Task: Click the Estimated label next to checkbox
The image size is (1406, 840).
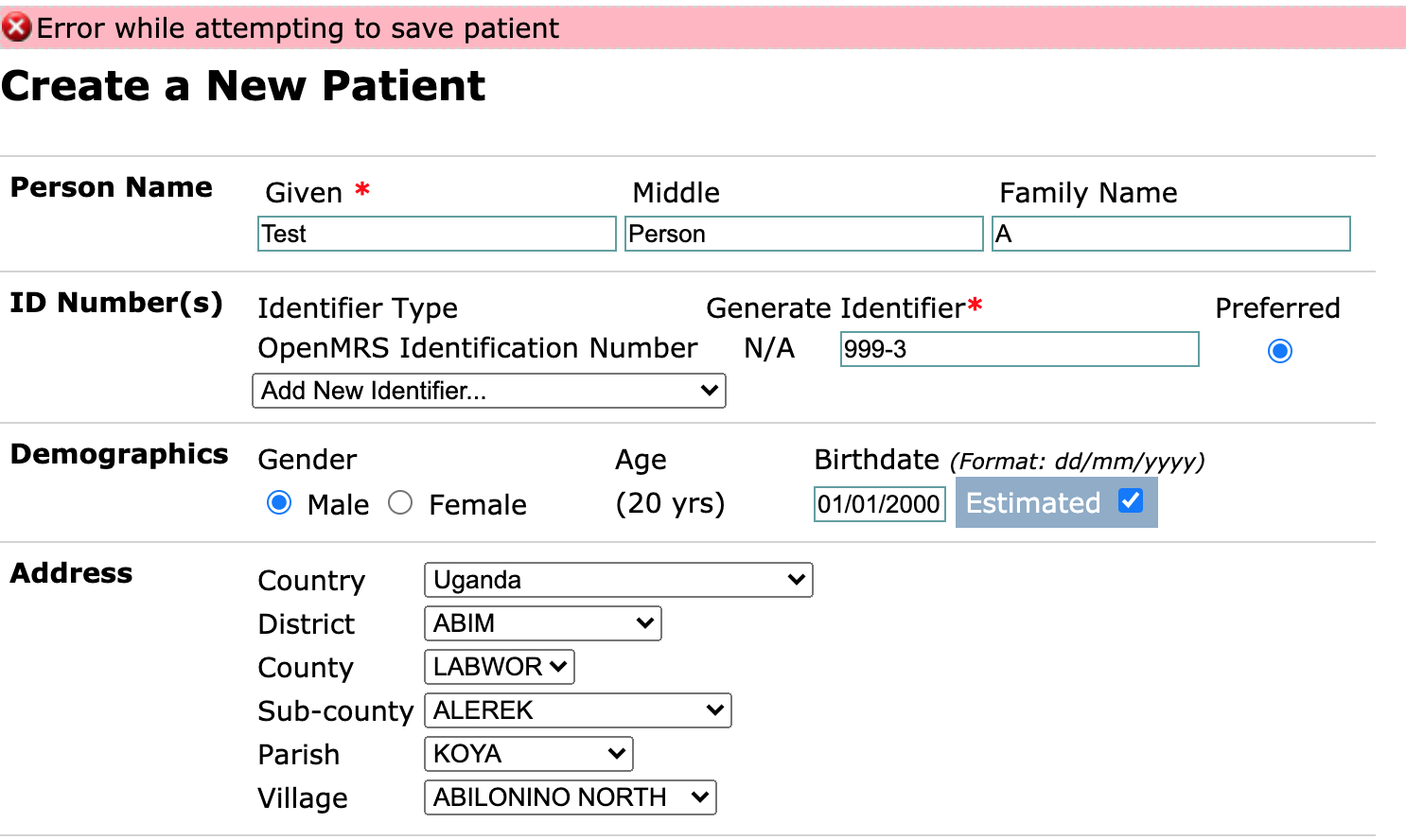Action: 1033,502
